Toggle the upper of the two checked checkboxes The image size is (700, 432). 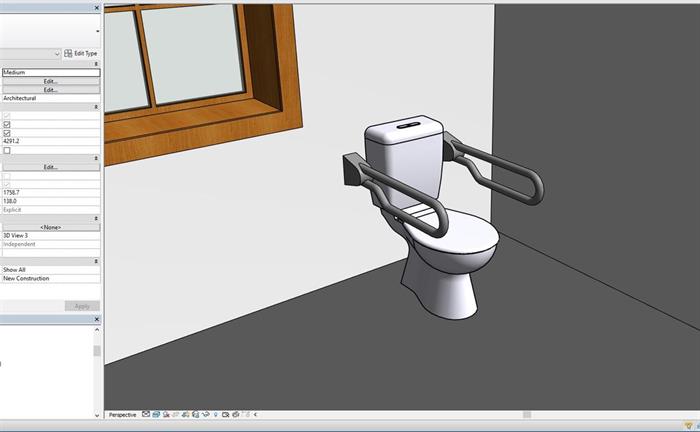[7, 124]
